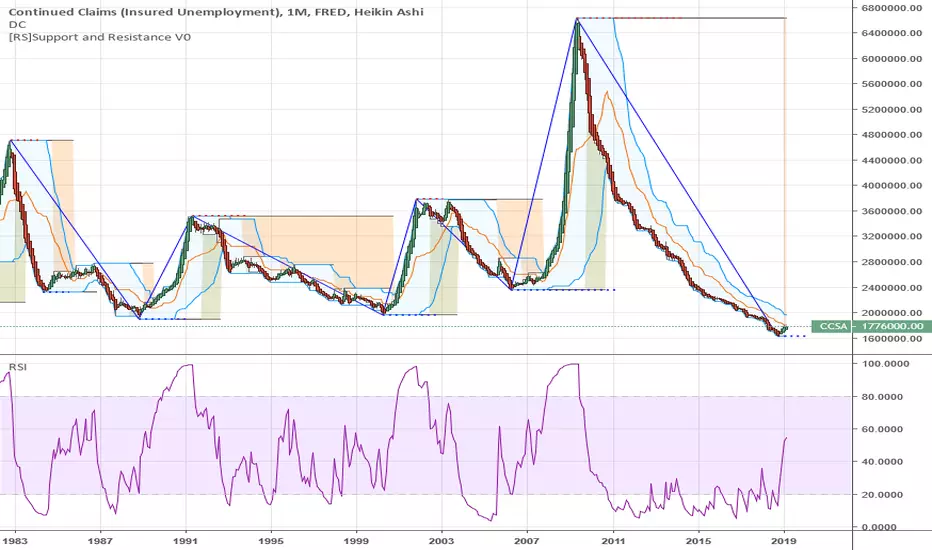Screen dimensions: 932x550
Task: Click the 2000000.00 price axis label
Action: click(x=892, y=313)
